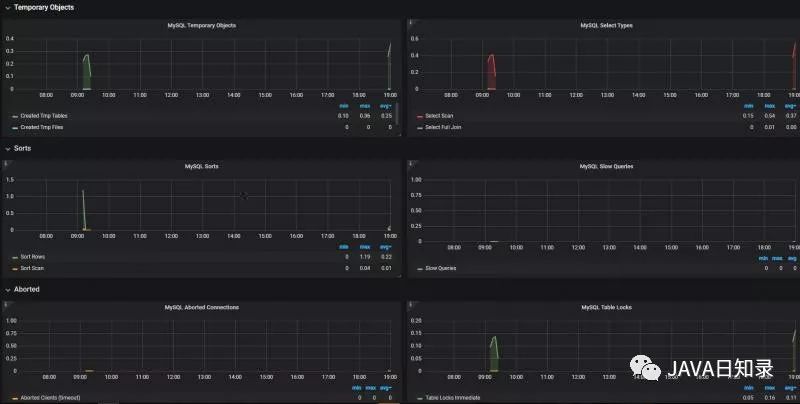Click the Select Scan red color swatch
This screenshot has height=404, width=800.
[420, 116]
